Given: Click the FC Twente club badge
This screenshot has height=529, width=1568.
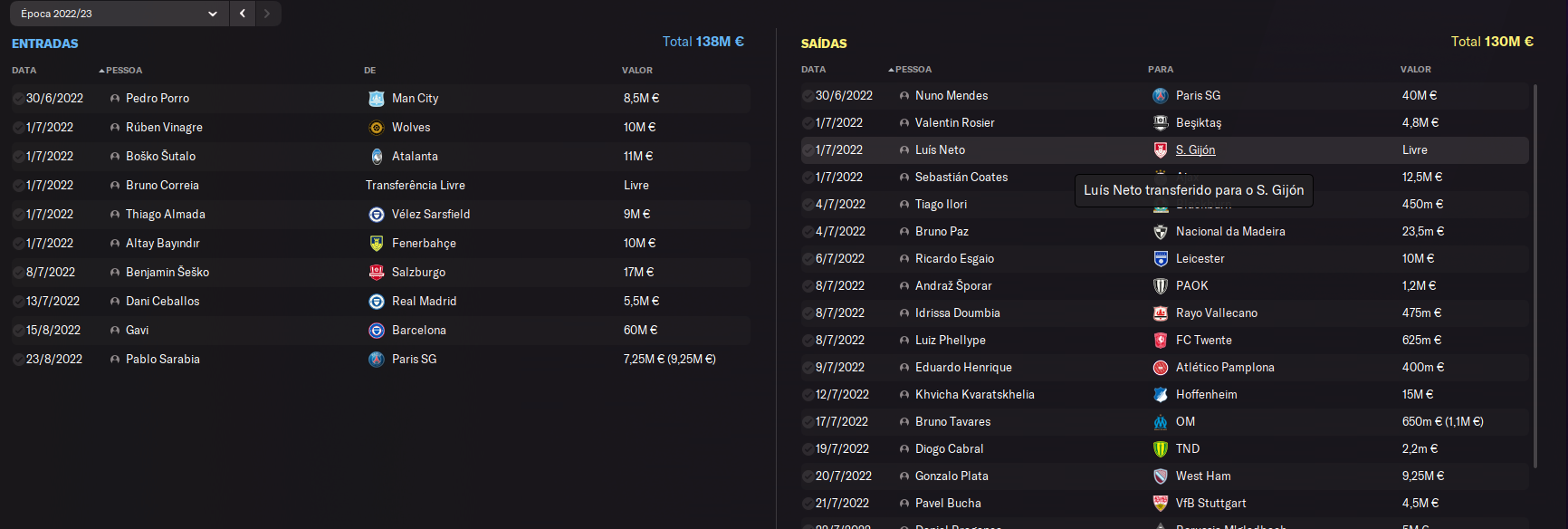Looking at the screenshot, I should tap(1161, 341).
